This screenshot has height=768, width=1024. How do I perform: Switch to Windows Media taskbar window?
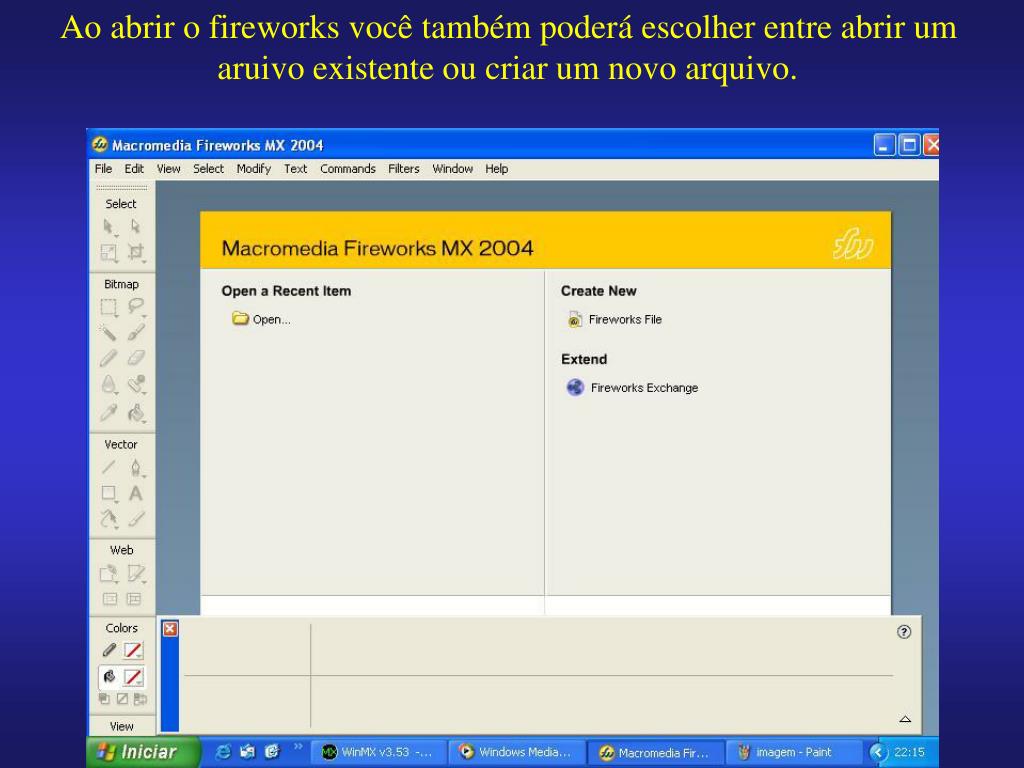[517, 752]
